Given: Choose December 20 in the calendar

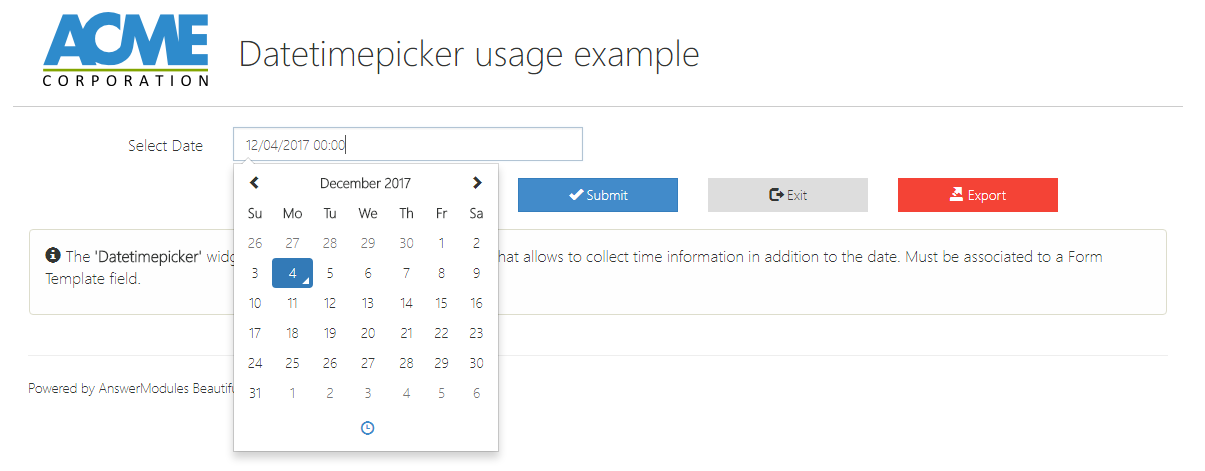Looking at the screenshot, I should click(x=368, y=333).
